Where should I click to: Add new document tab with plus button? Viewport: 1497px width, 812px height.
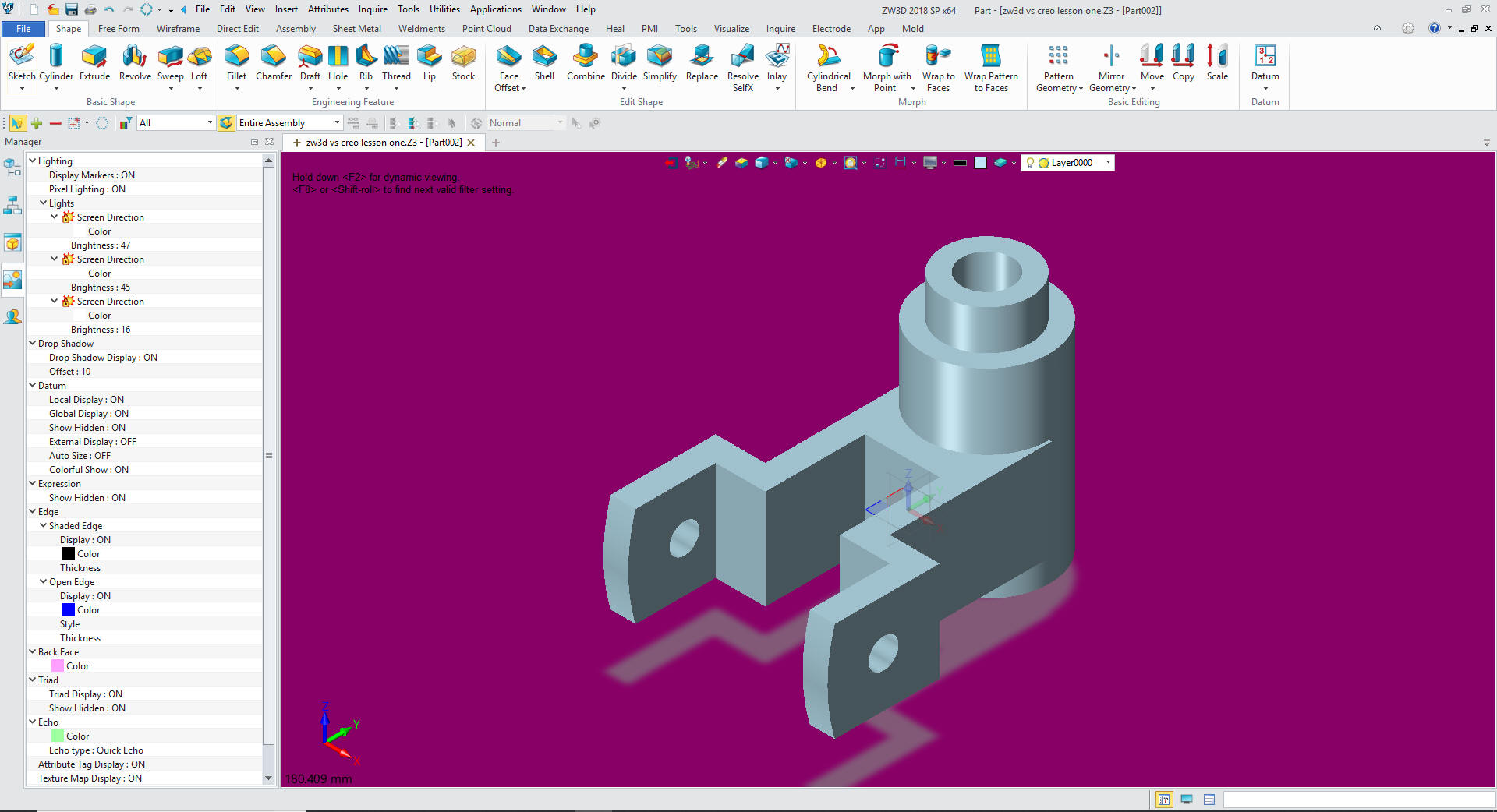coord(496,143)
